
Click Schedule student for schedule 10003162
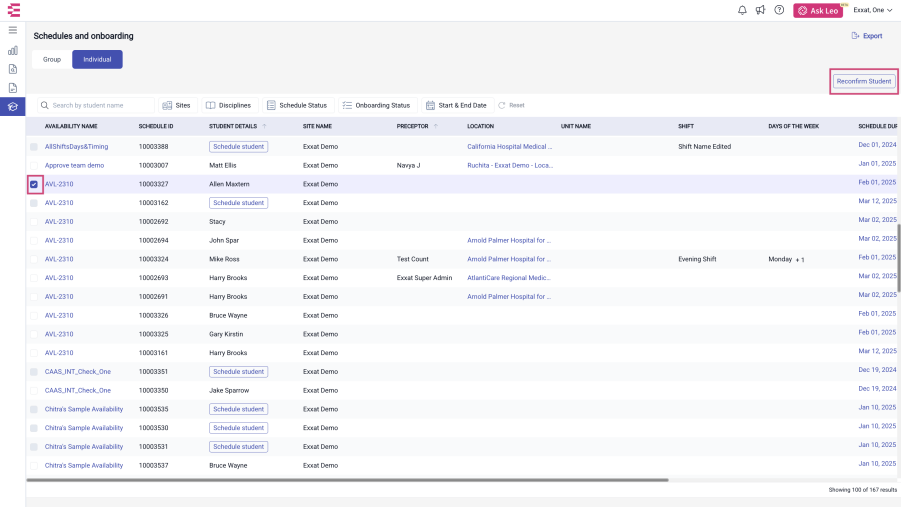click(x=238, y=203)
